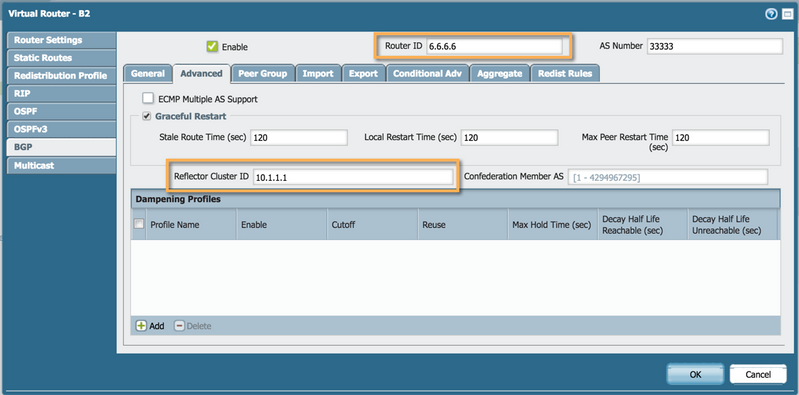This screenshot has width=799, height=395.
Task: Click the Confederation Member AS field
Action: 668,177
